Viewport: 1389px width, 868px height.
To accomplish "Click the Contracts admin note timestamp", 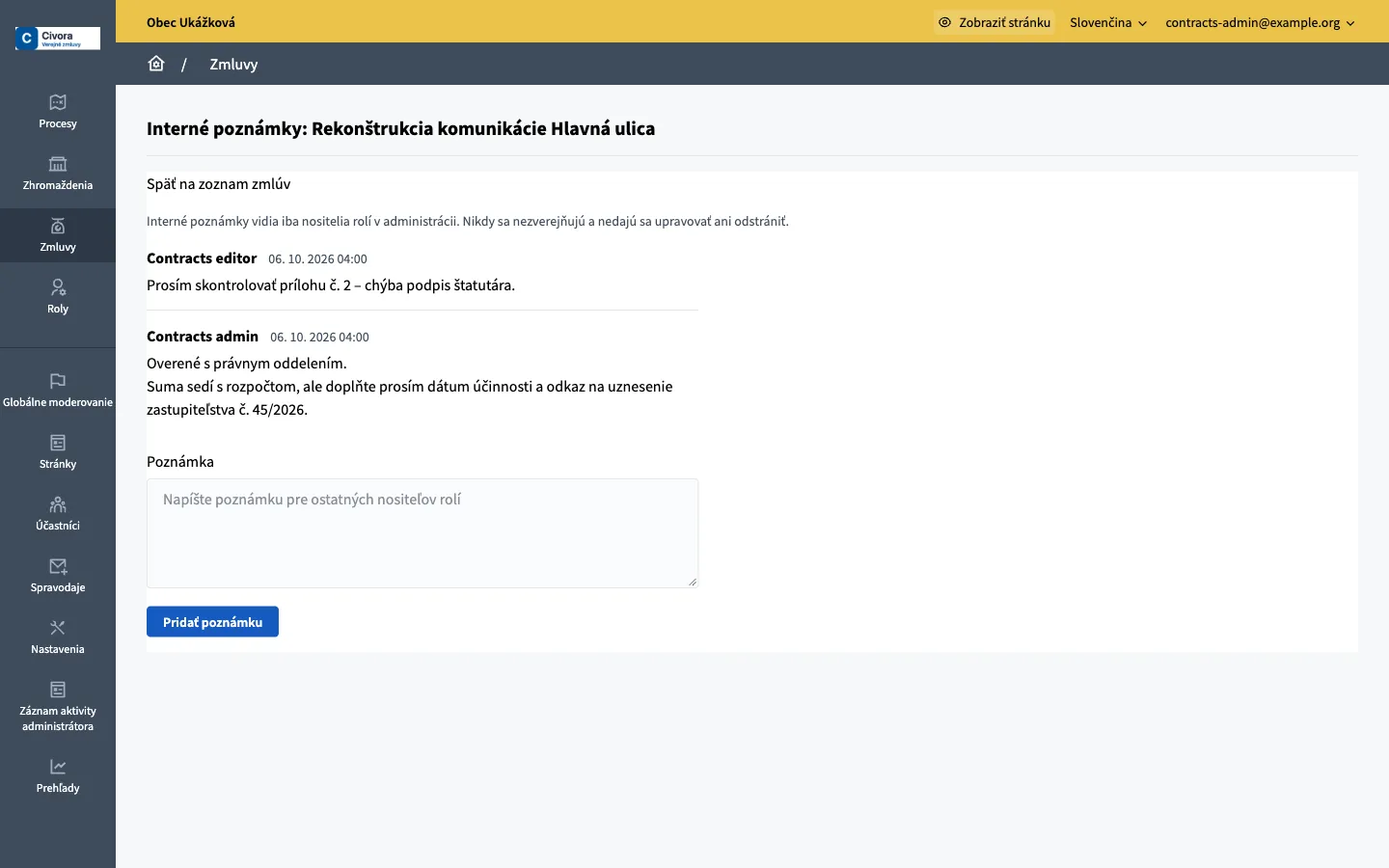I will 319,338.
